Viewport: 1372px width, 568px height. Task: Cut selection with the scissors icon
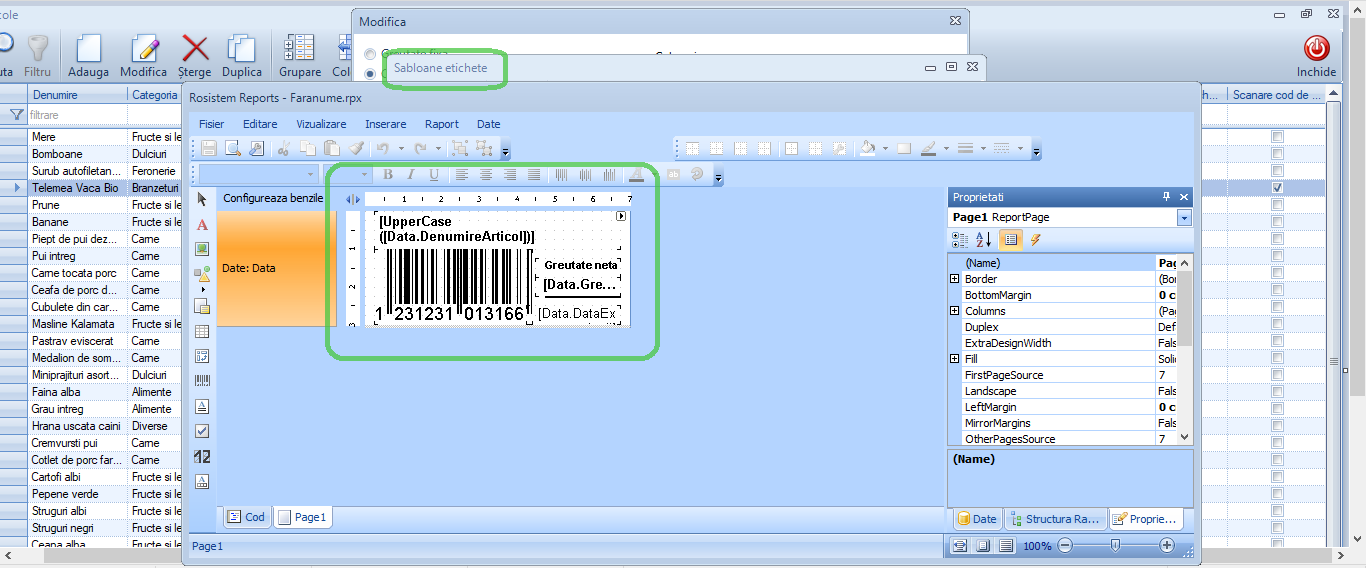point(284,148)
